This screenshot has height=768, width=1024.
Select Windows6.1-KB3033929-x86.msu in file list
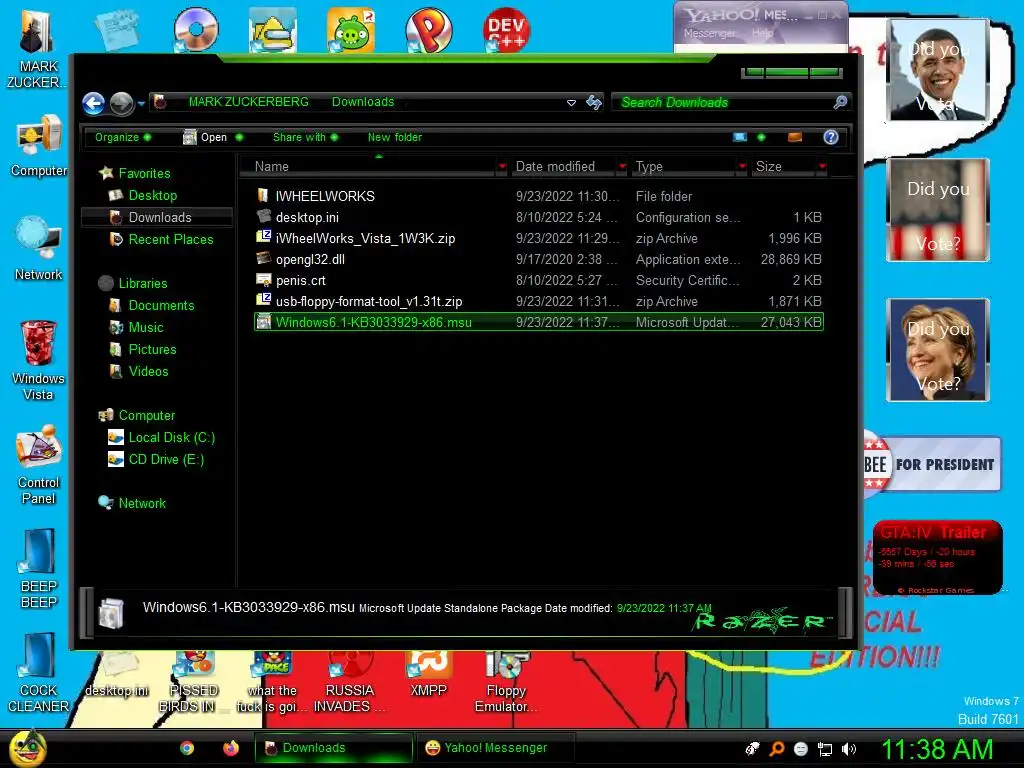539,321
